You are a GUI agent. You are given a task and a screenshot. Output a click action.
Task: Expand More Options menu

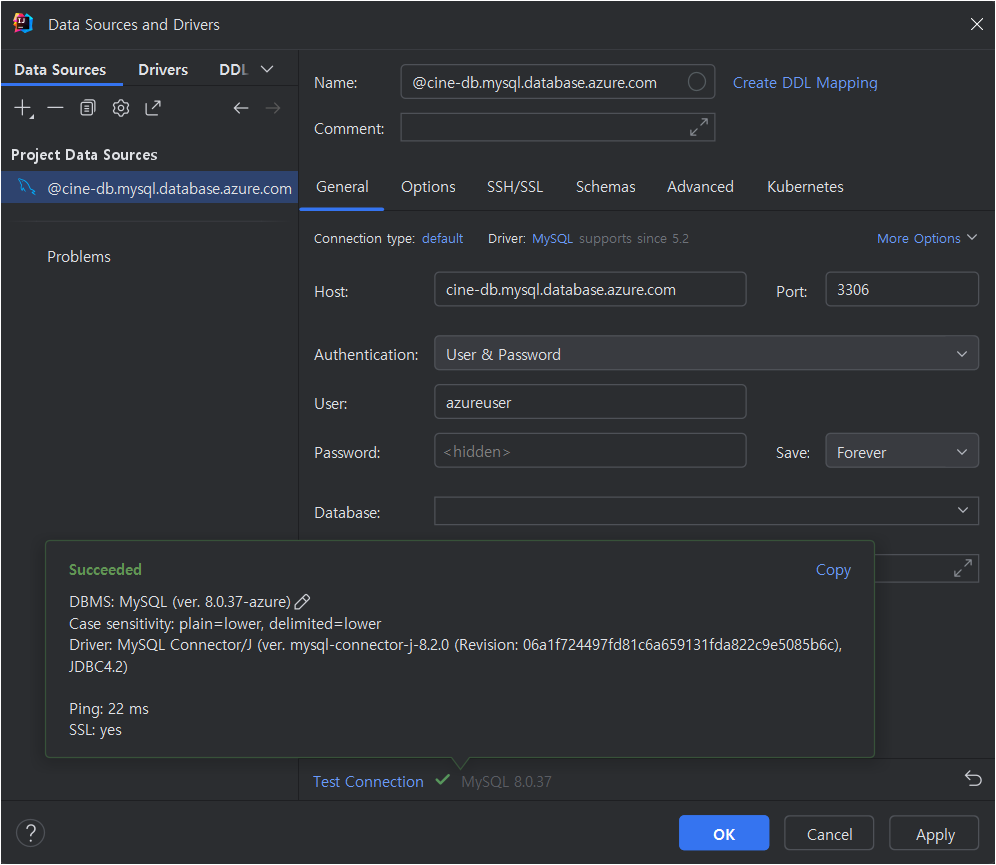pos(927,238)
